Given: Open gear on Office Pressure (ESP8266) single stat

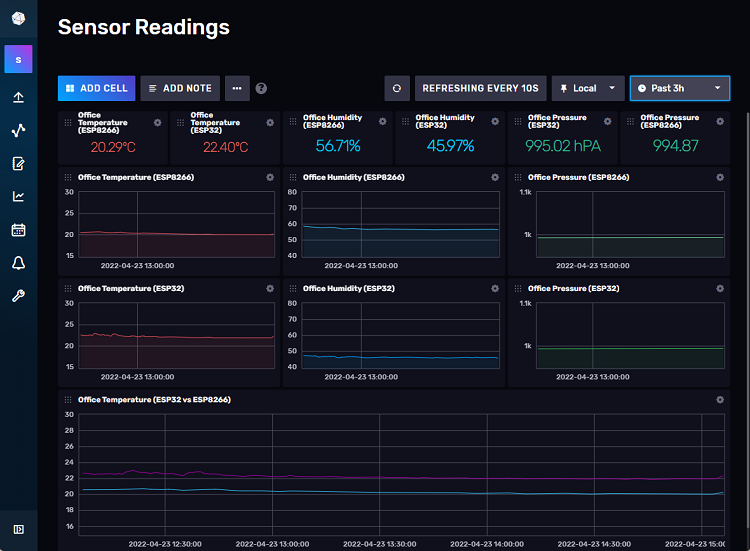Looking at the screenshot, I should 720,121.
